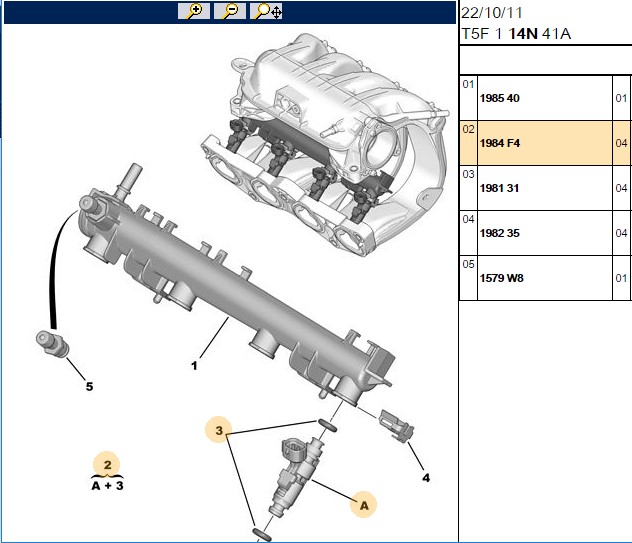632x543 pixels.
Task: Click highlighted callout 3 for O-rings
Action: [x=218, y=430]
